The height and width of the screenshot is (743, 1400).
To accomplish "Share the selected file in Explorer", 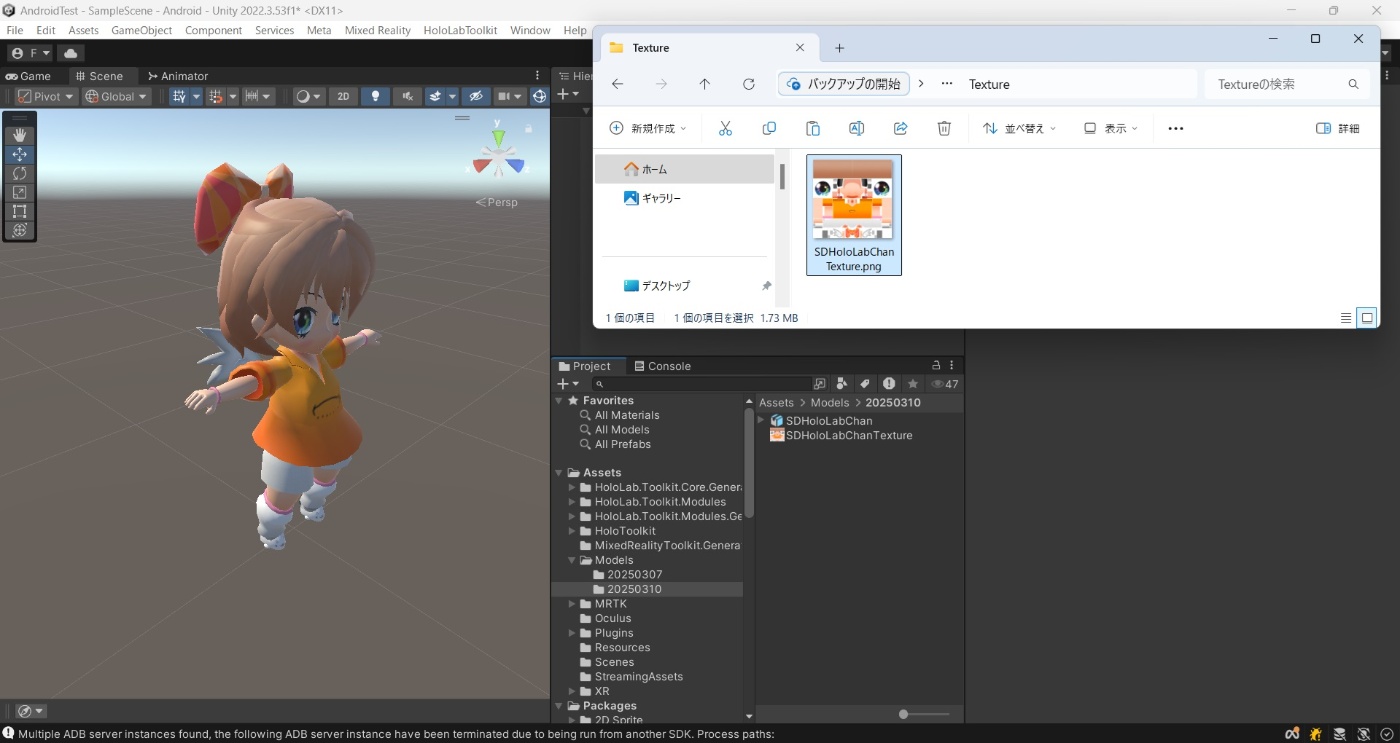I will coord(900,128).
